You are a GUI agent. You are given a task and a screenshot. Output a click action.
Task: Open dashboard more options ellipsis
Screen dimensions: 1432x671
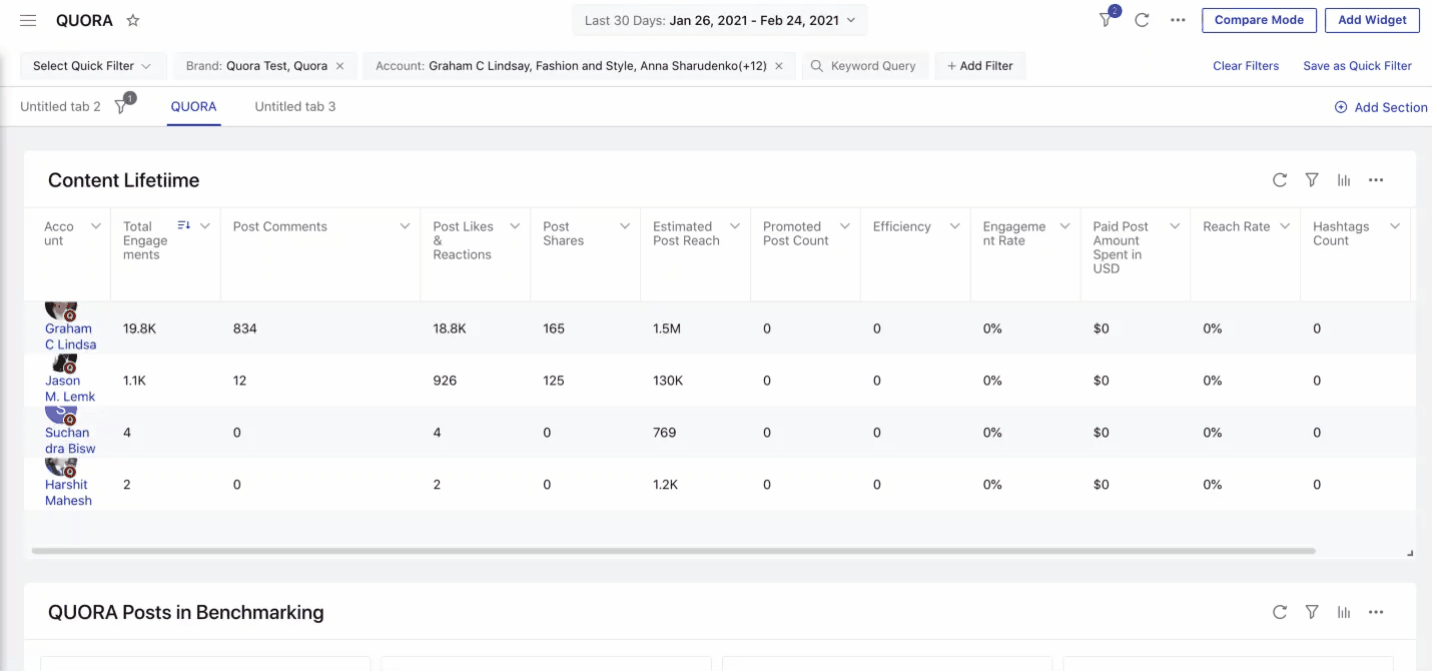pyautogui.click(x=1178, y=20)
